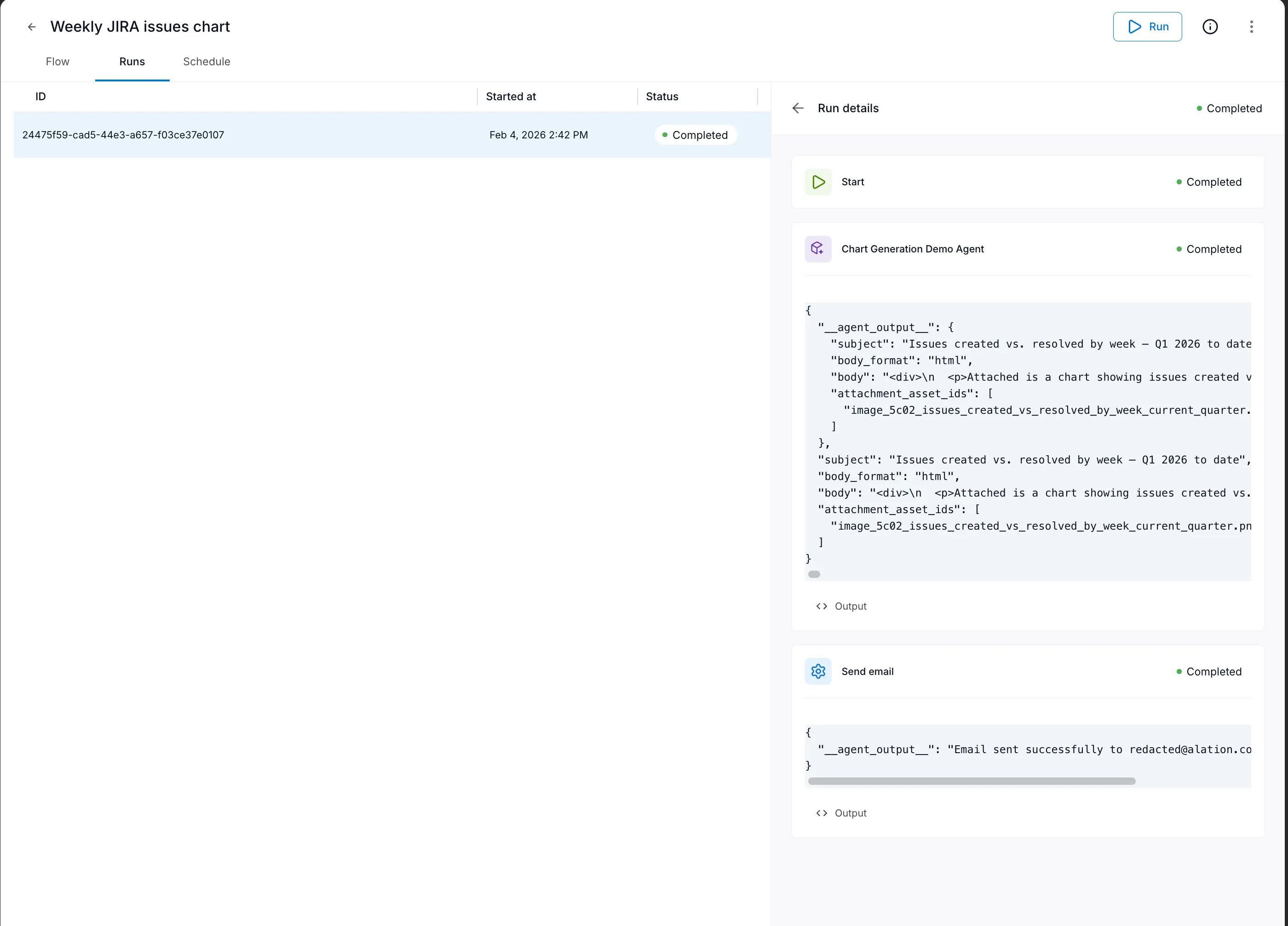
Task: Select the run starting with 24475f59
Action: [x=123, y=135]
